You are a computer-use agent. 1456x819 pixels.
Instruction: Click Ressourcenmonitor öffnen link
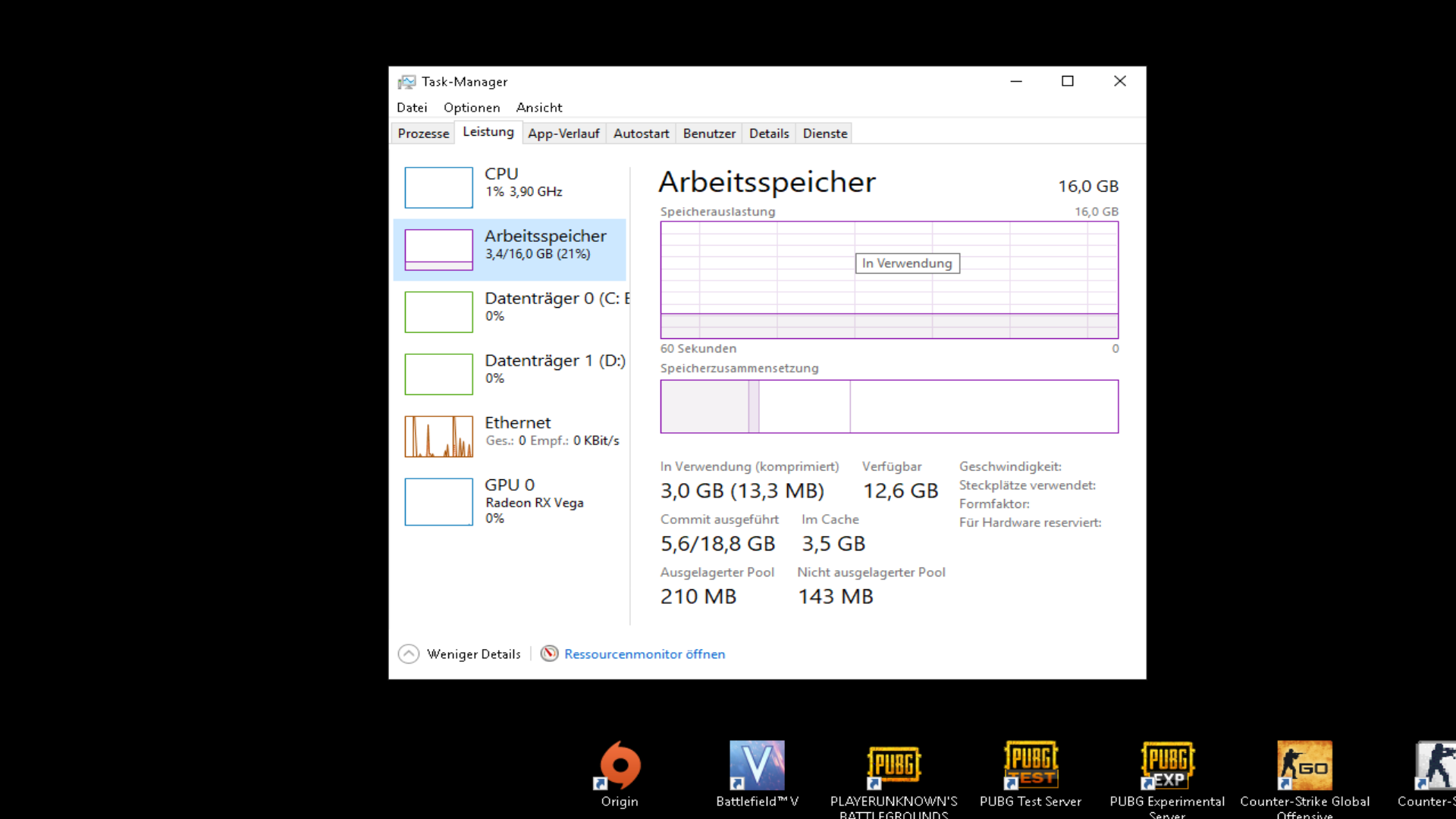pos(645,654)
